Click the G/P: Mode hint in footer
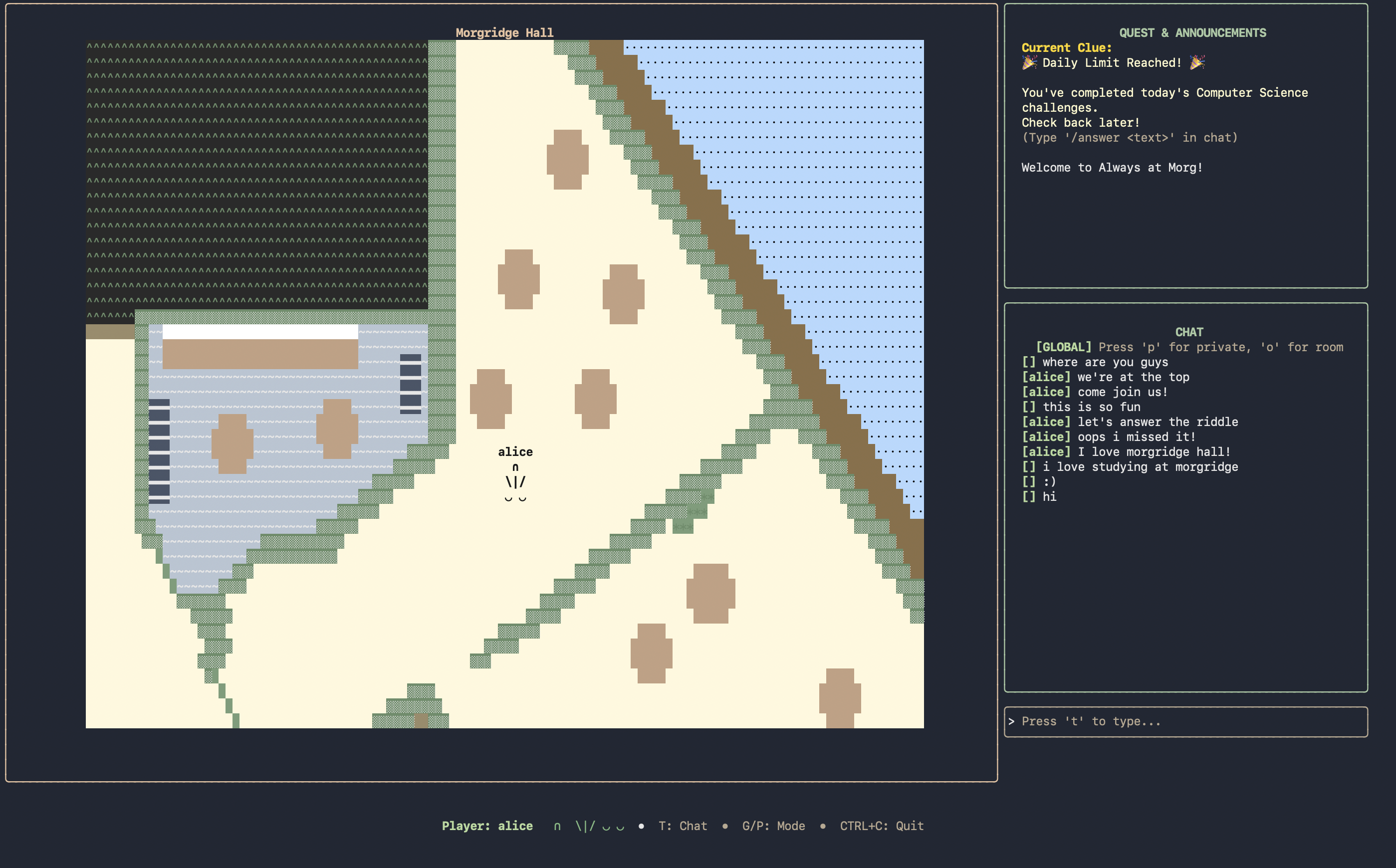The width and height of the screenshot is (1396, 868). coord(773,826)
